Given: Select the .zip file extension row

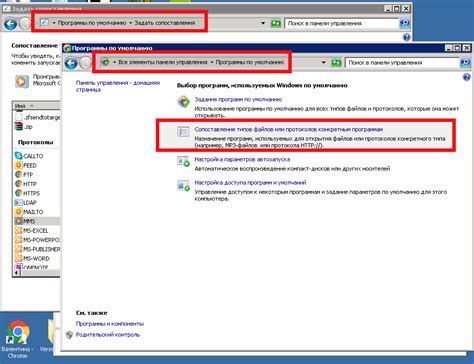Looking at the screenshot, I should [x=37, y=127].
